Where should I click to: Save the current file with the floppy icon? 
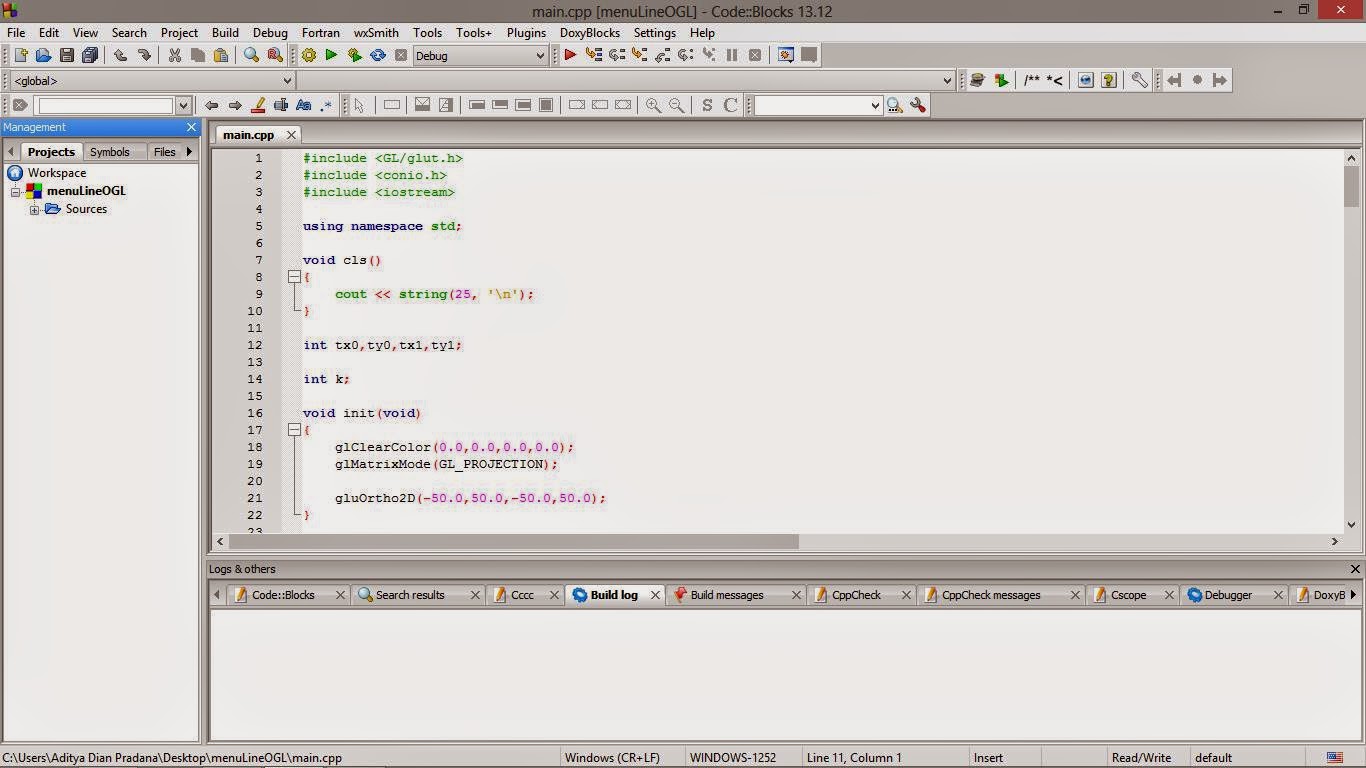(67, 56)
